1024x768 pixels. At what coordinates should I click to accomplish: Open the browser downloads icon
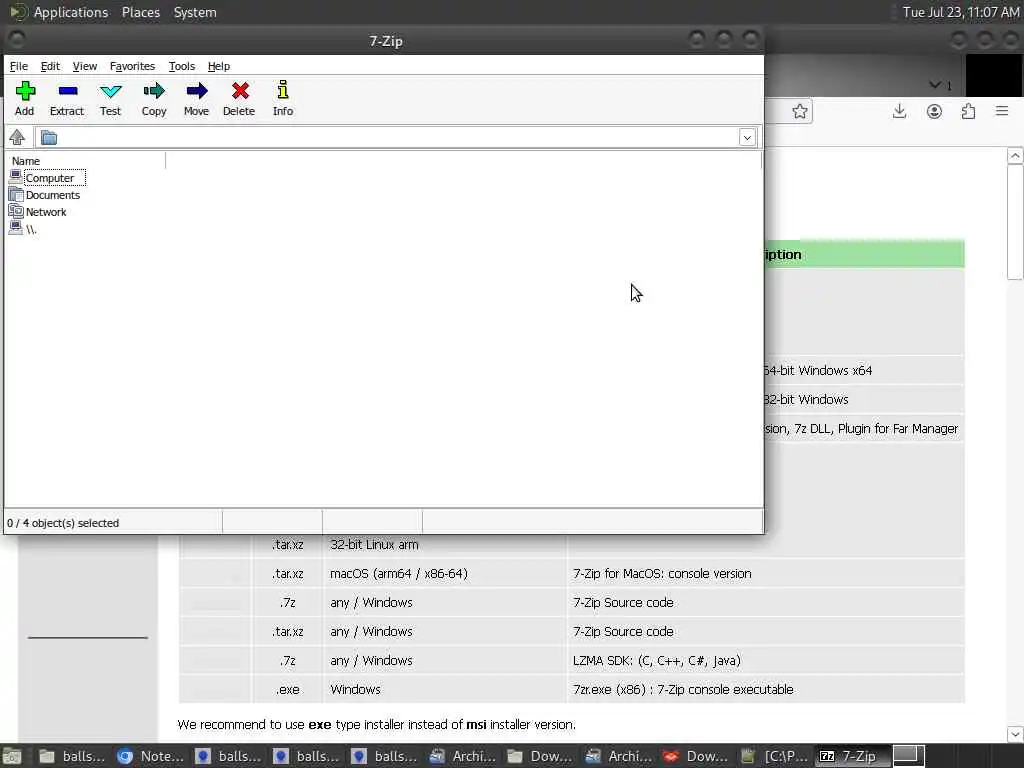click(x=899, y=111)
